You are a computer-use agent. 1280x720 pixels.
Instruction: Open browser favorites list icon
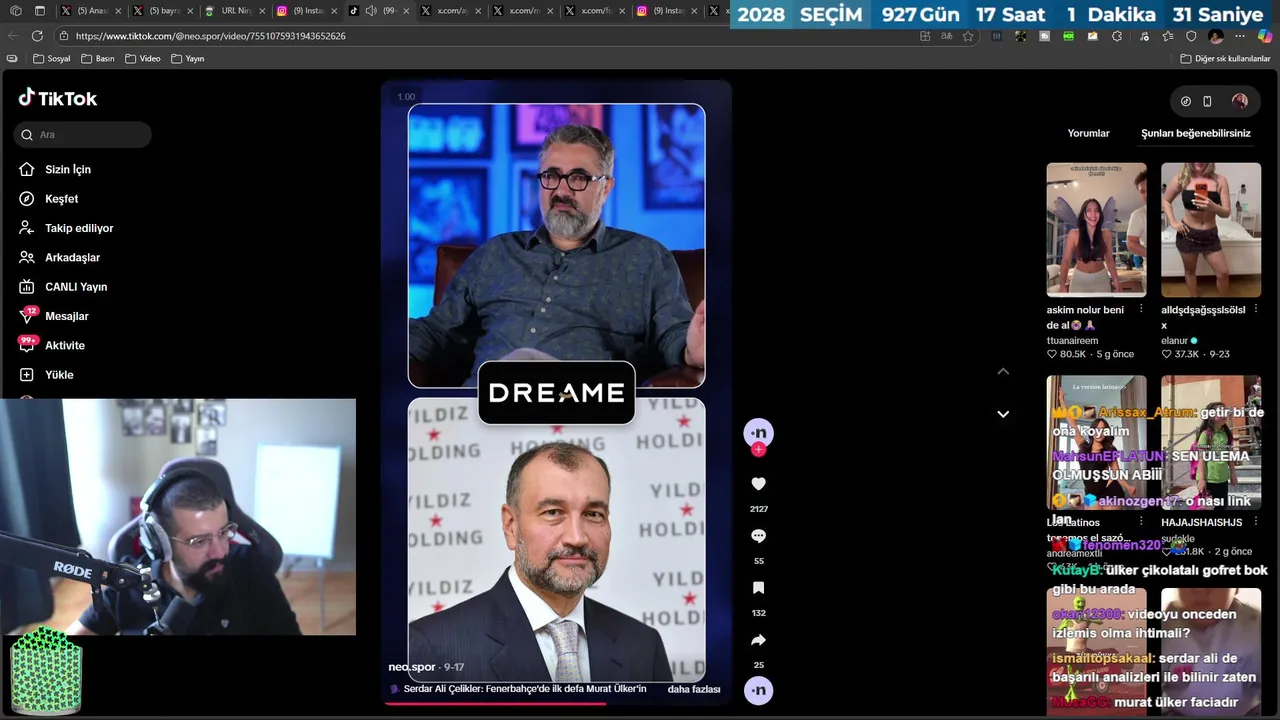pos(1167,36)
